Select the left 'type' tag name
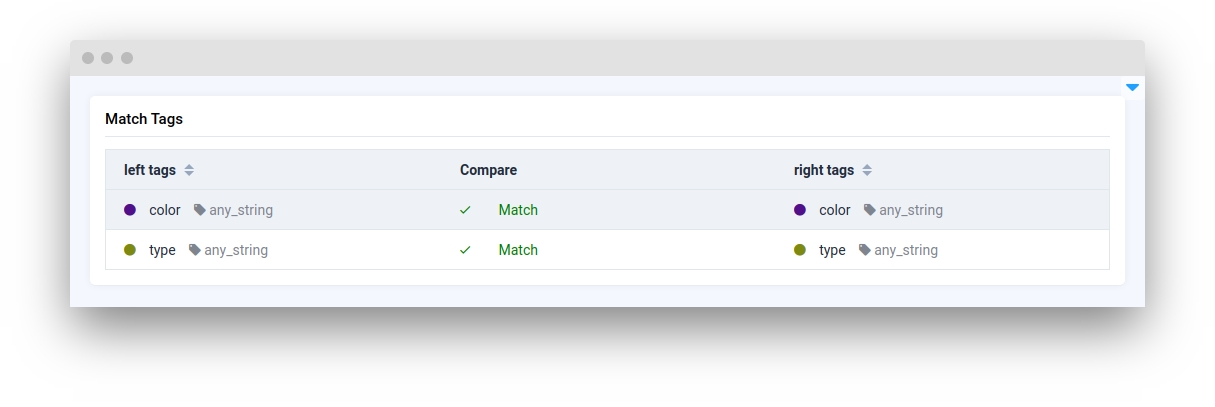This screenshot has height=407, width=1215. click(162, 250)
